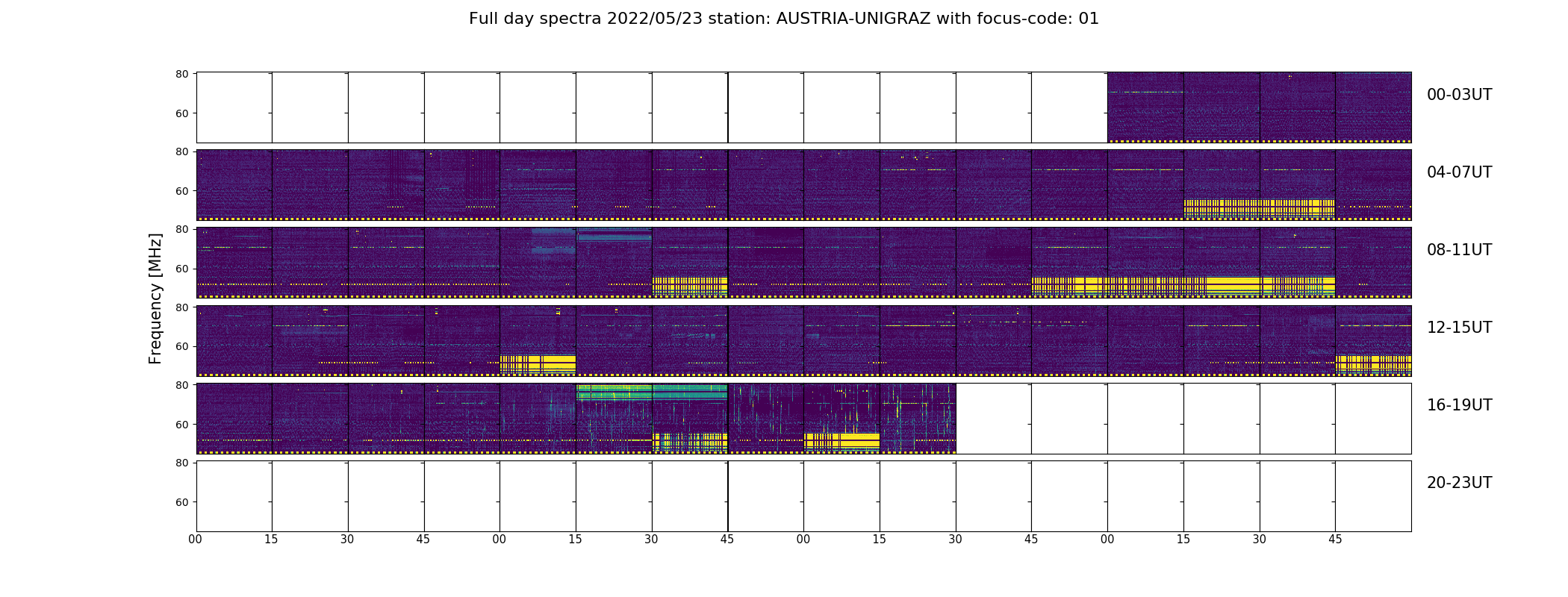Click the long yellow band in the 08-11UT spectrum
The height and width of the screenshot is (597, 1568).
click(x=1183, y=286)
